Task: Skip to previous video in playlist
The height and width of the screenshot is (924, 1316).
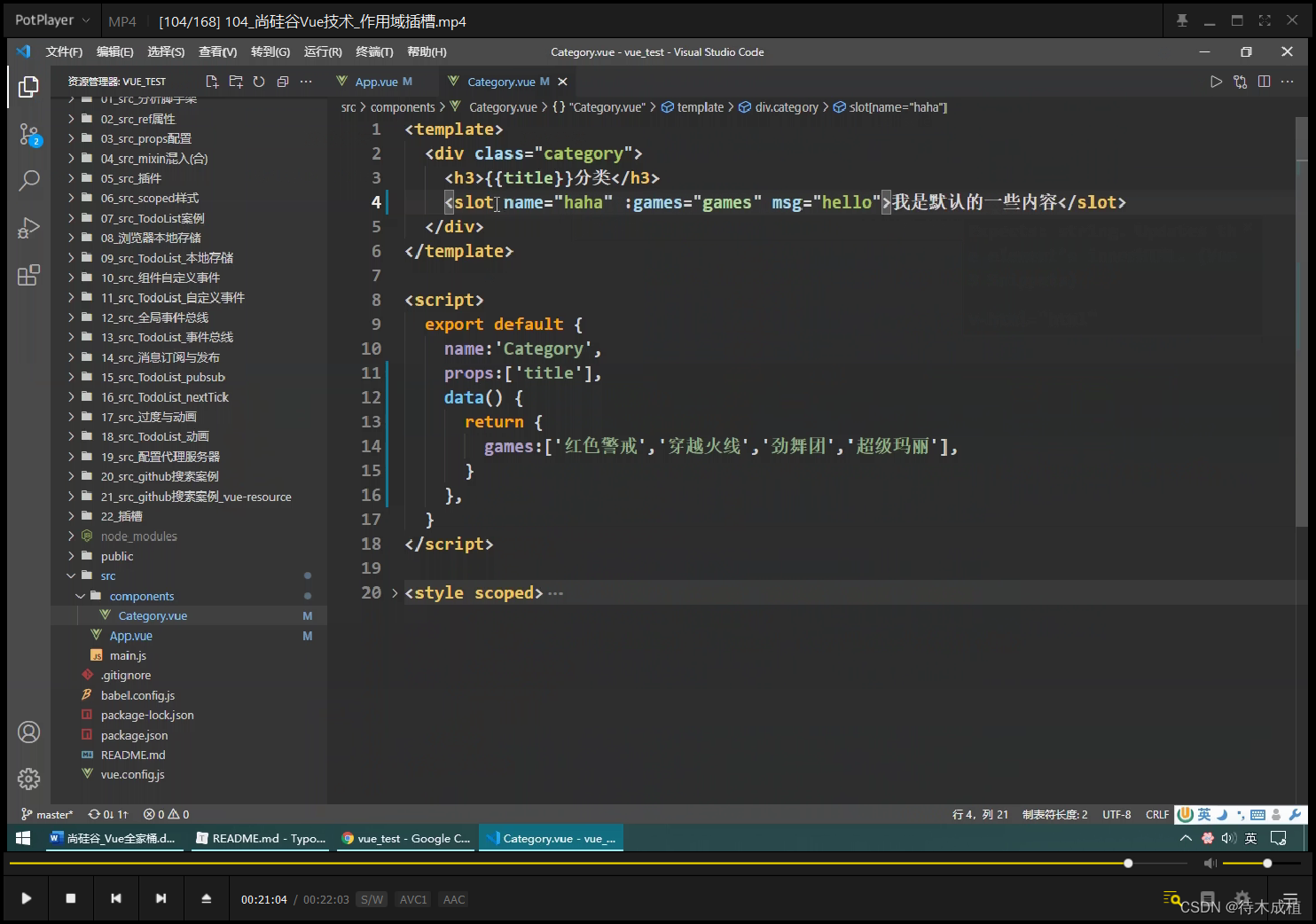Action: [x=116, y=898]
